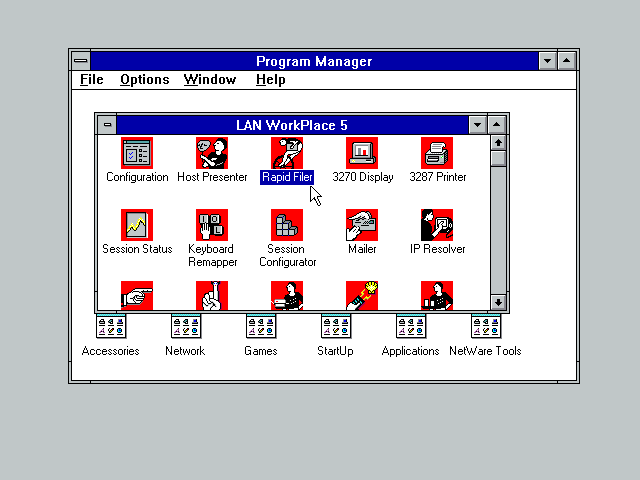Open the Help menu
640x480 pixels.
pos(271,80)
